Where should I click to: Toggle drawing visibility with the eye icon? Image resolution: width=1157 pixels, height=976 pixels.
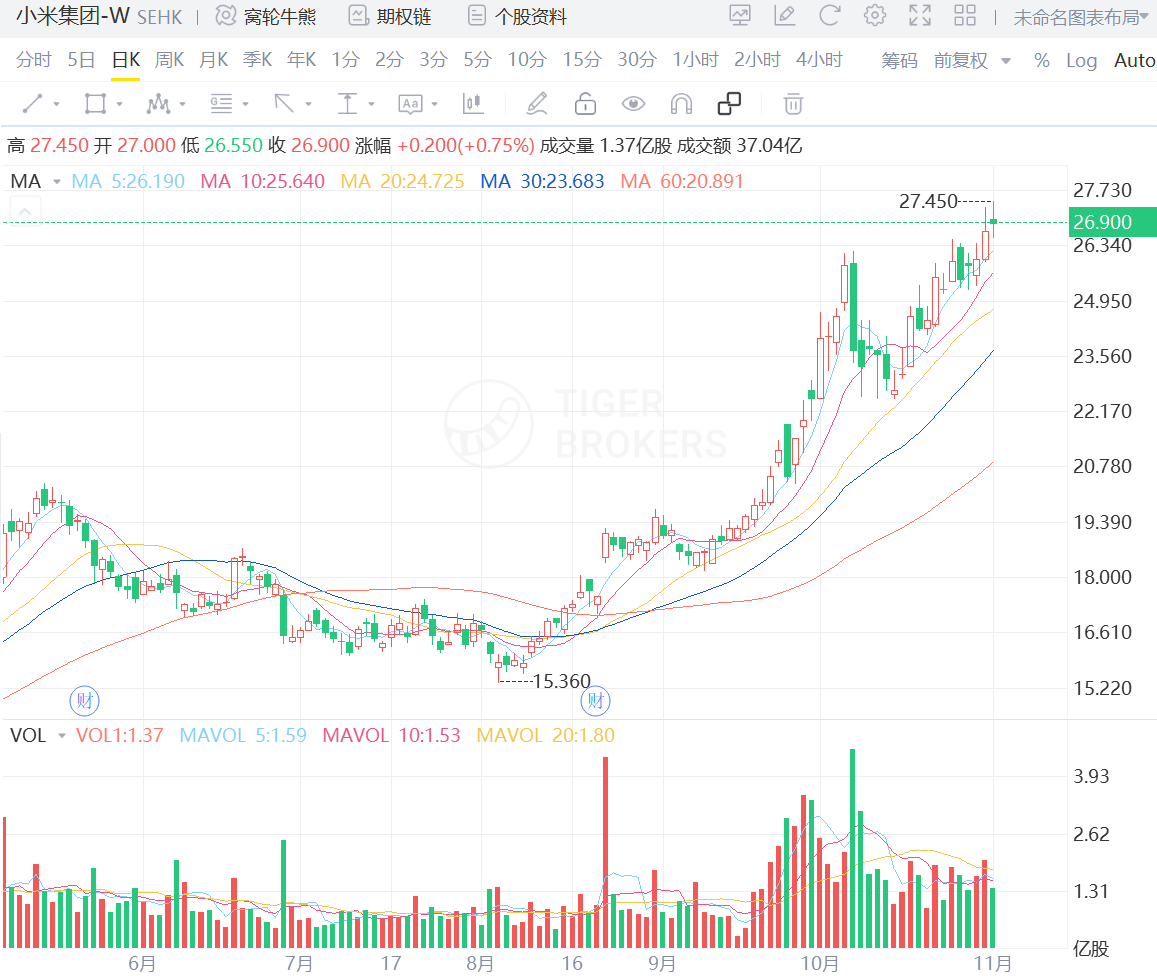(x=632, y=103)
